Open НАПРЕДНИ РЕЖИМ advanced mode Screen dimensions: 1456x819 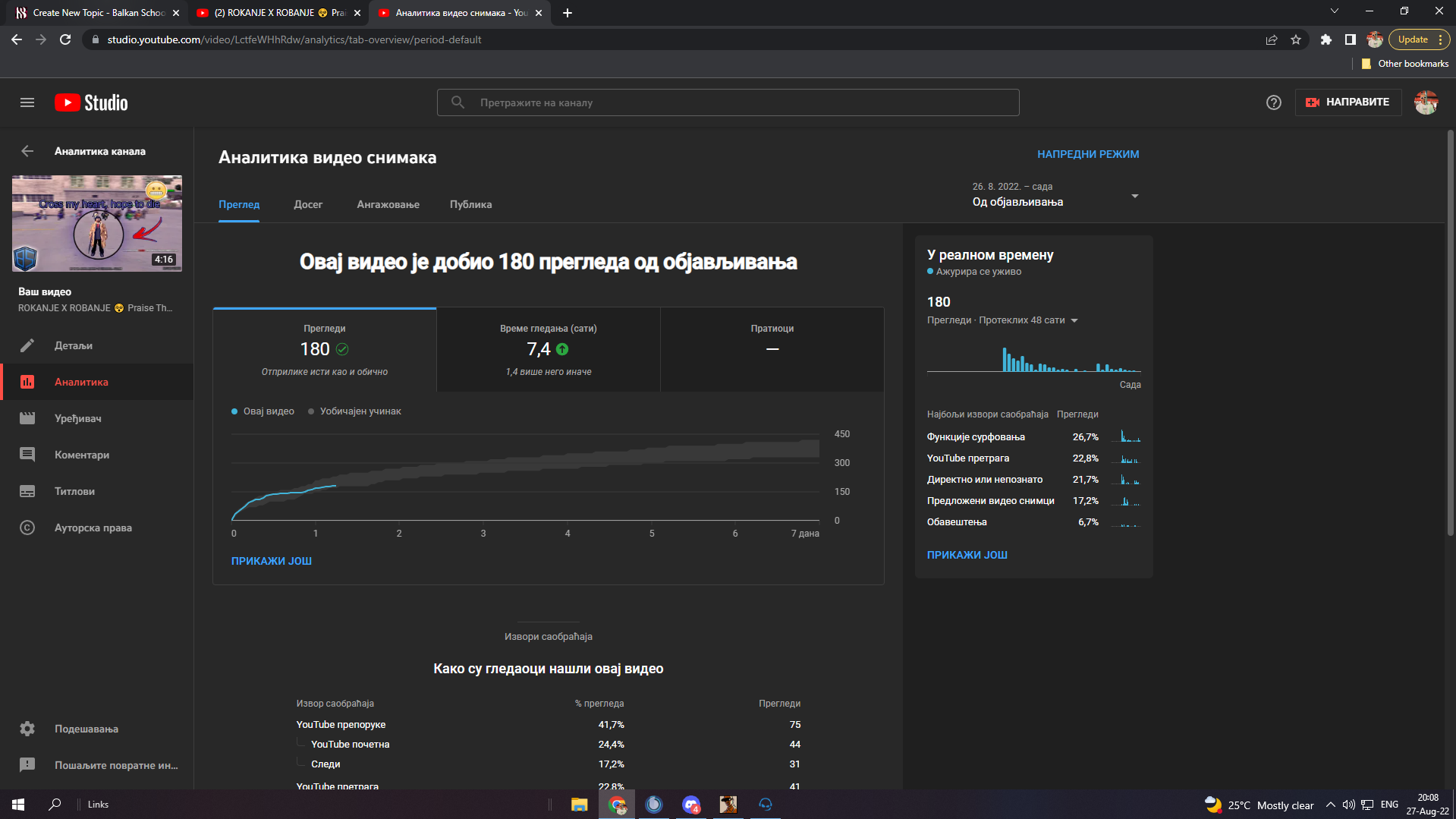[1088, 154]
